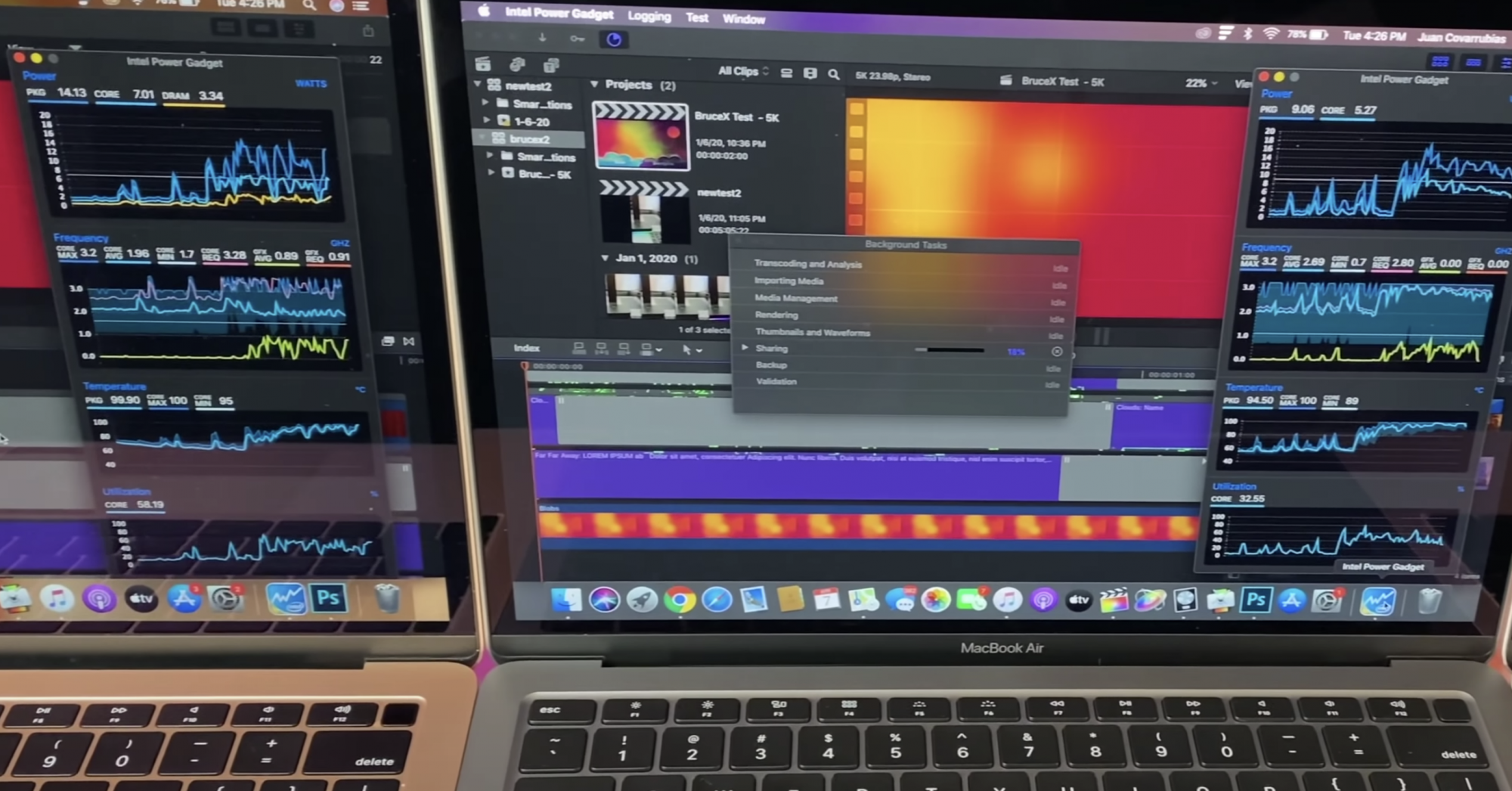Click the append clip edit icon
The width and height of the screenshot is (1512, 791).
624,349
